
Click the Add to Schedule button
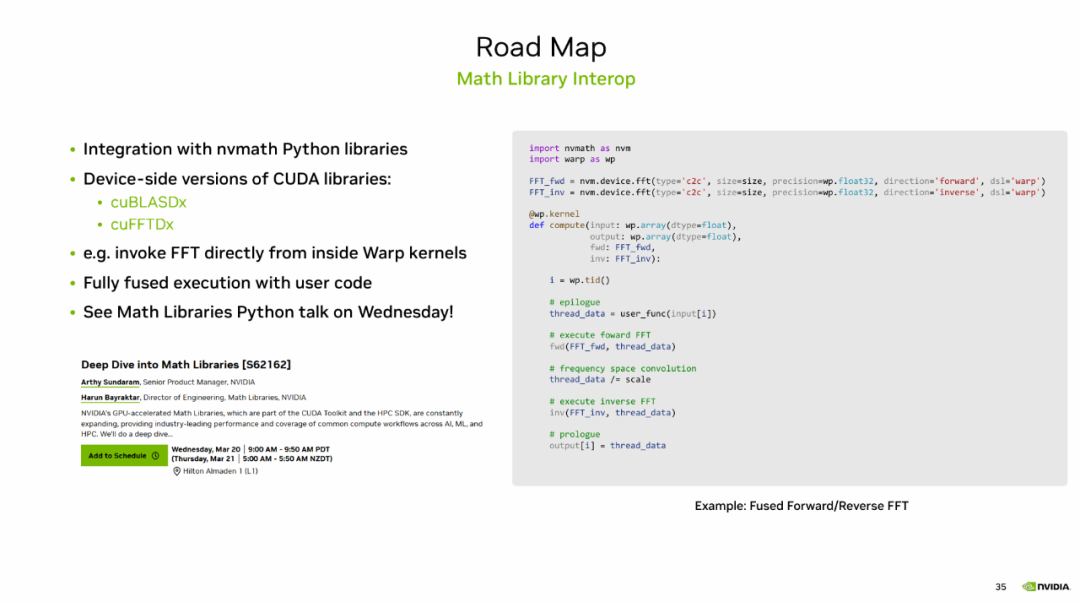tap(124, 455)
